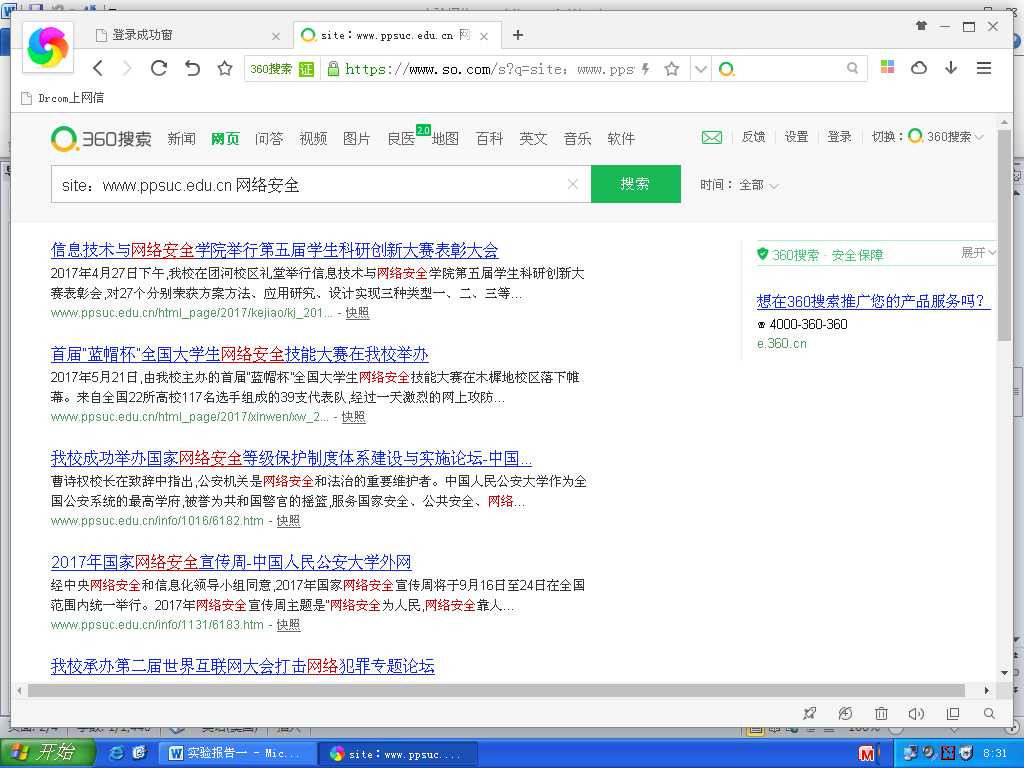Open the address bar dropdown chevron

(x=701, y=69)
